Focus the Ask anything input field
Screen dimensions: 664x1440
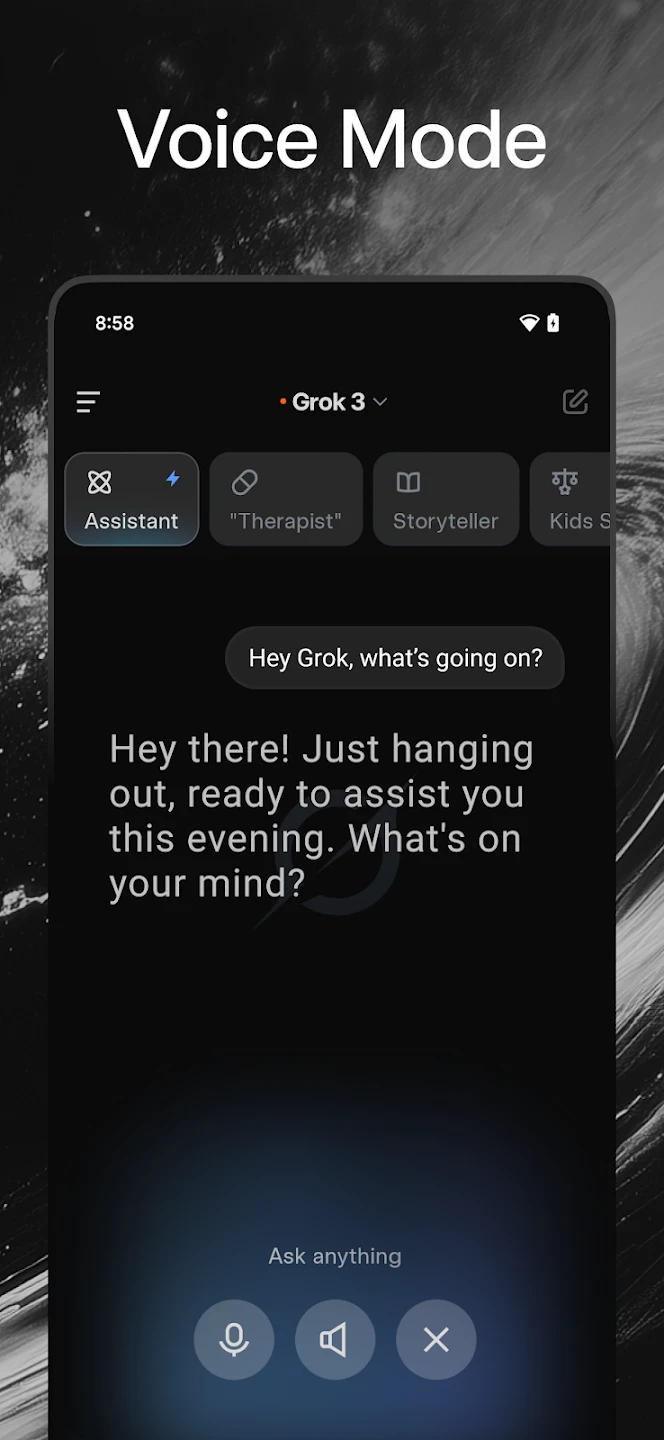[x=335, y=1256]
